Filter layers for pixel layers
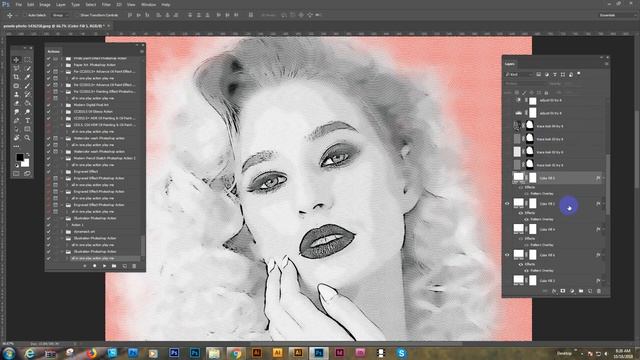 tap(539, 74)
